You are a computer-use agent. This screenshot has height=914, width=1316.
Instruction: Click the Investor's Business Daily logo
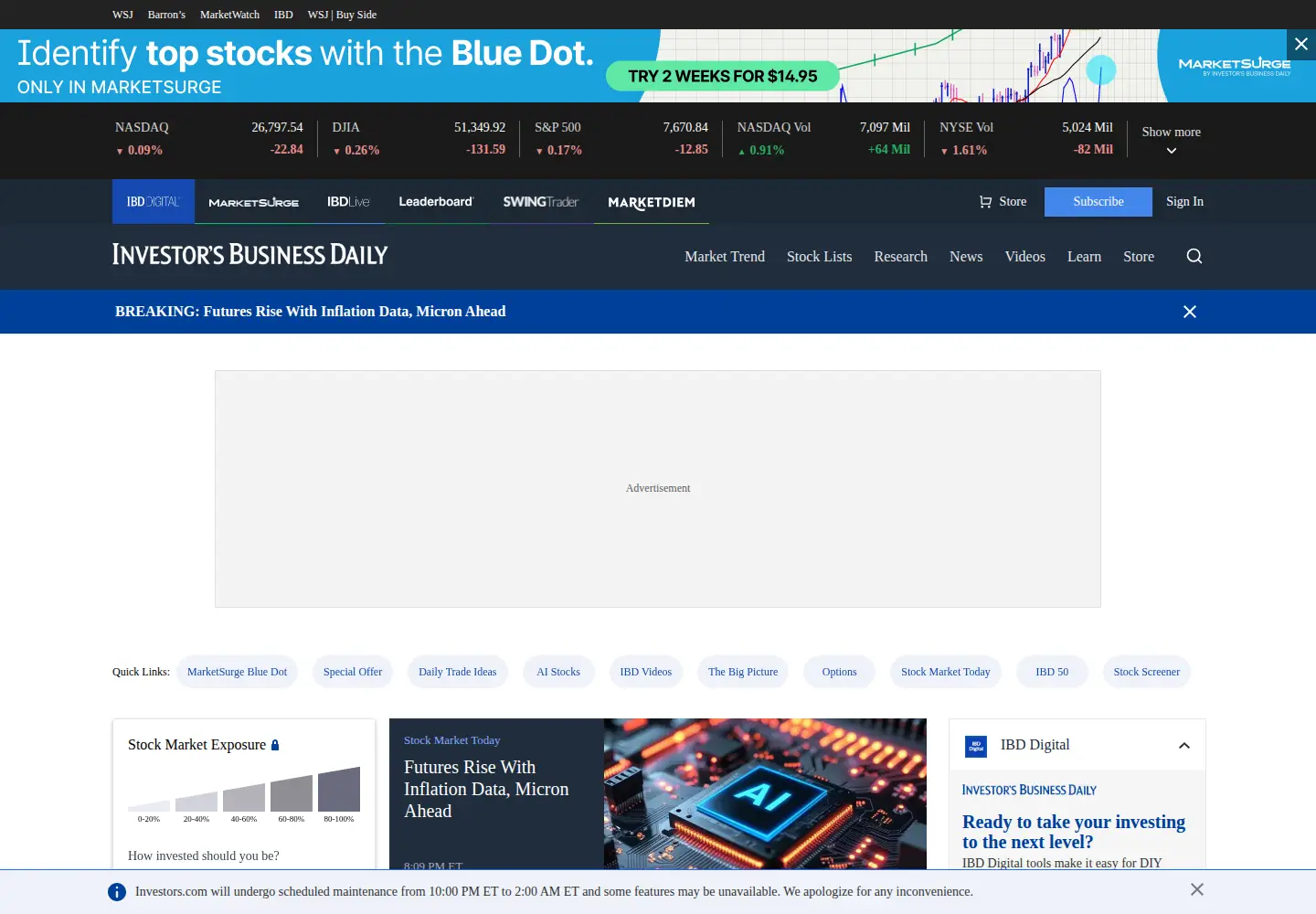click(249, 255)
